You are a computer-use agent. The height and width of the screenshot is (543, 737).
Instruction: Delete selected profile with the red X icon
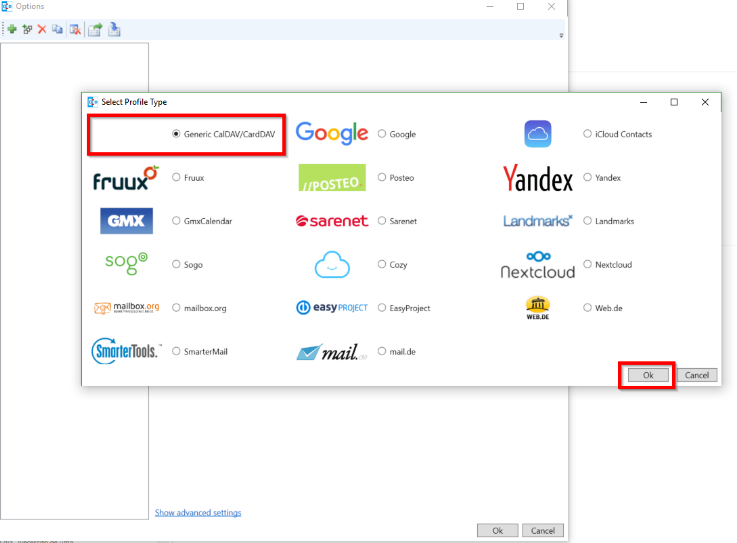42,30
